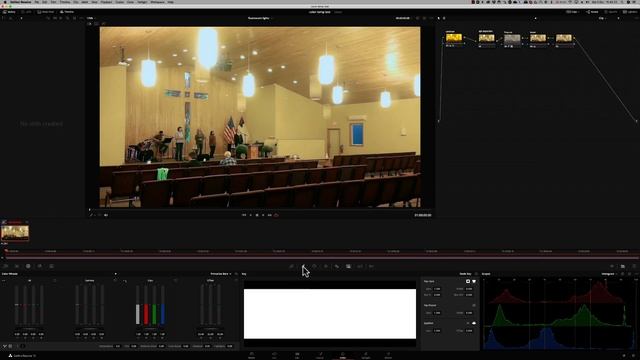
Task: Select the Color Wheels palette icon
Action: tap(28, 266)
